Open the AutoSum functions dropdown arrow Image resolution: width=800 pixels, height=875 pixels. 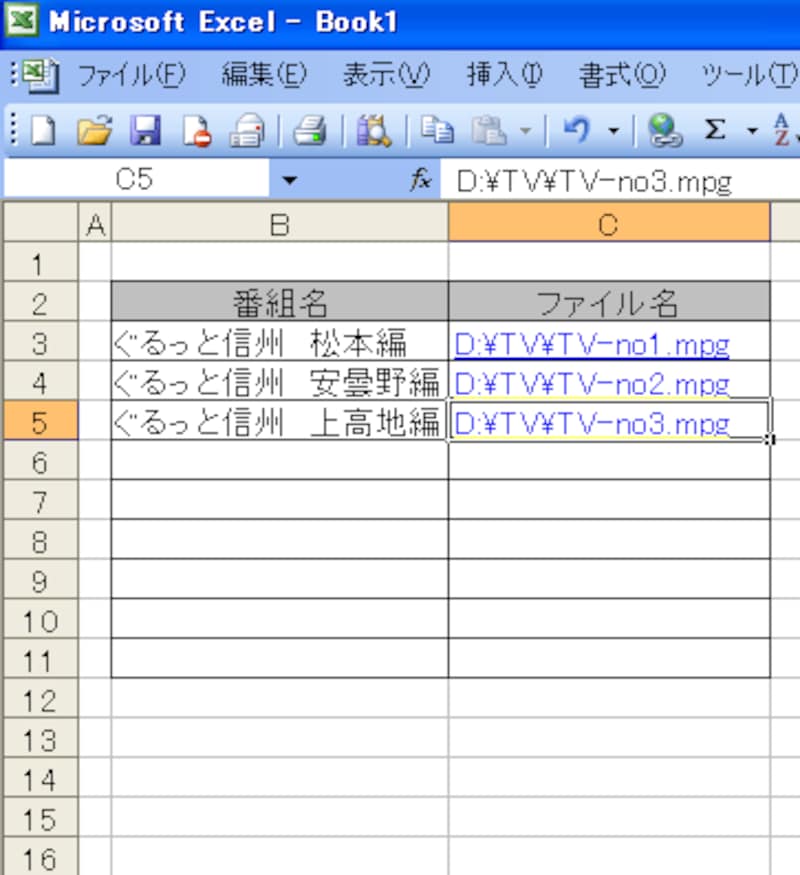click(753, 131)
